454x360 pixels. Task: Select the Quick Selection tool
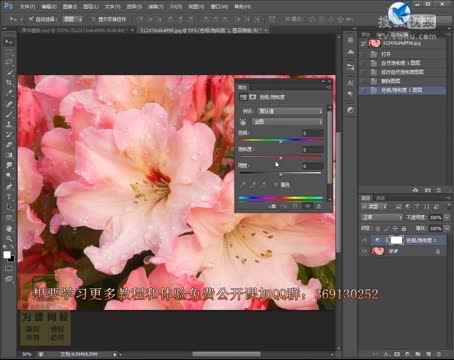click(x=9, y=72)
